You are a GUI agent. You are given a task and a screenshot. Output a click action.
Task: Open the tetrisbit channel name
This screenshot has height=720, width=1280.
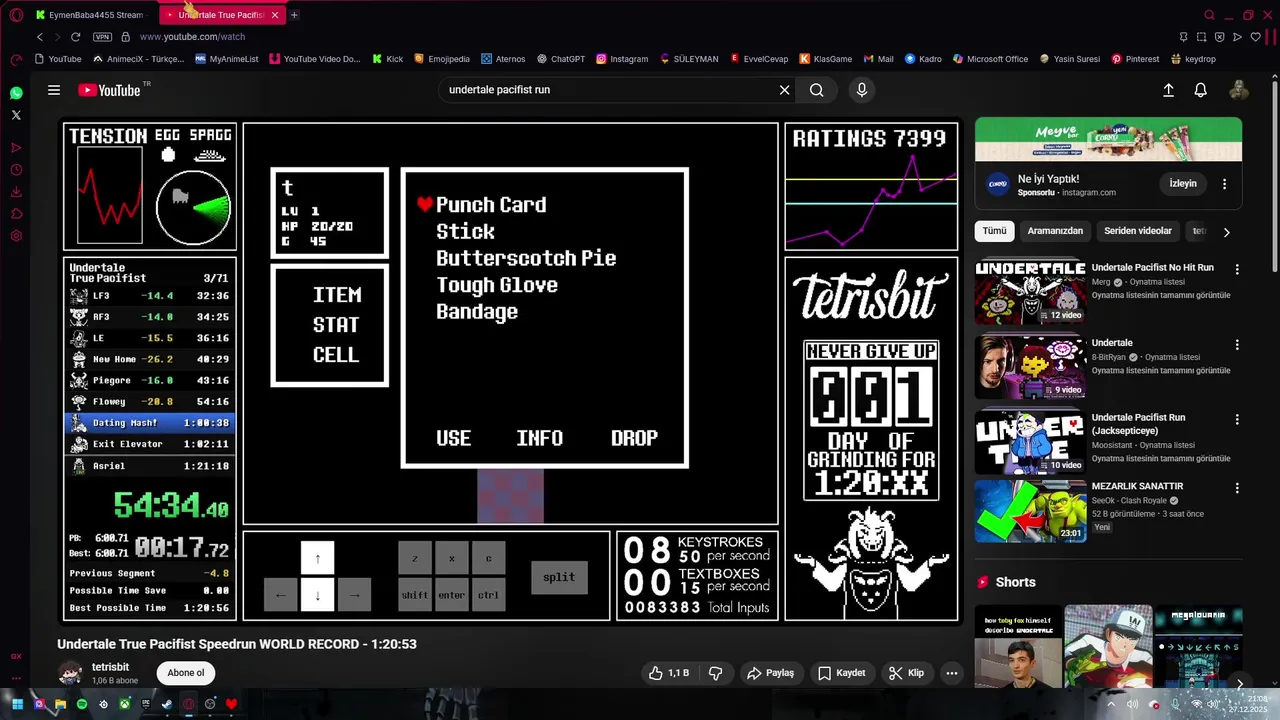(110, 667)
